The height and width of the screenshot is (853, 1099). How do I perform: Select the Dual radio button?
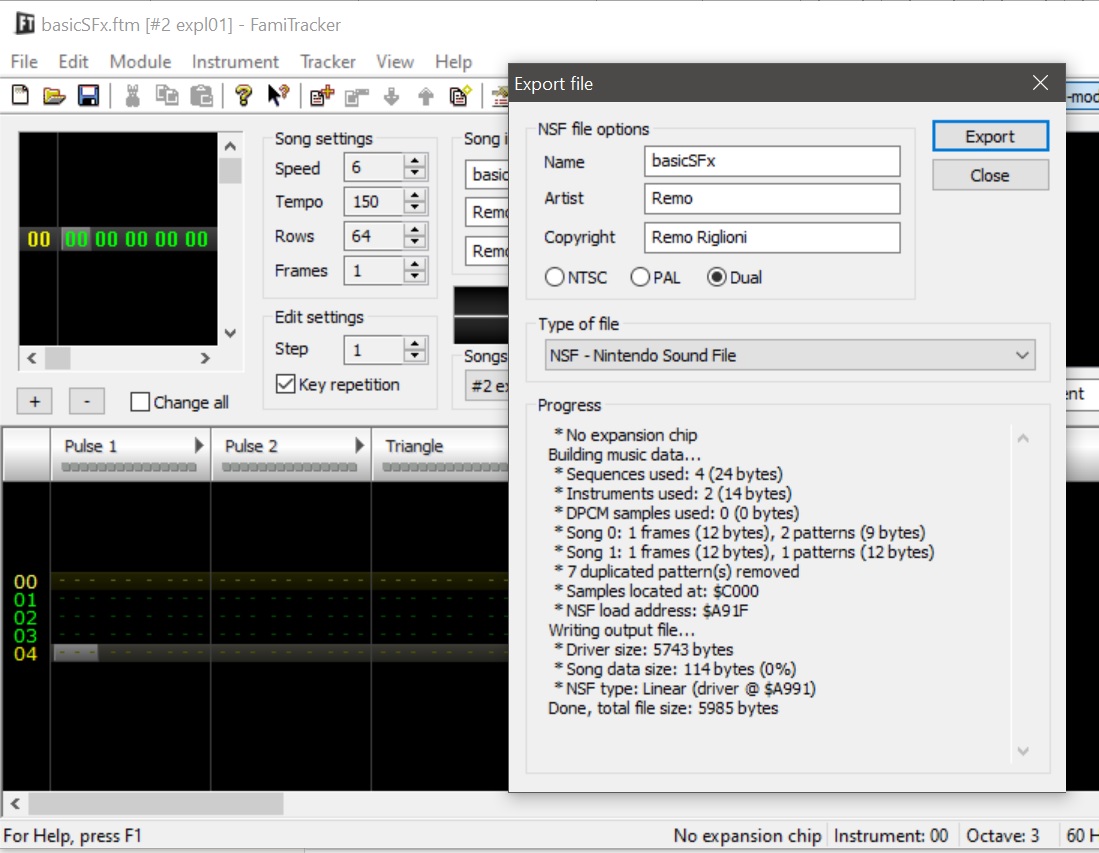tap(716, 277)
